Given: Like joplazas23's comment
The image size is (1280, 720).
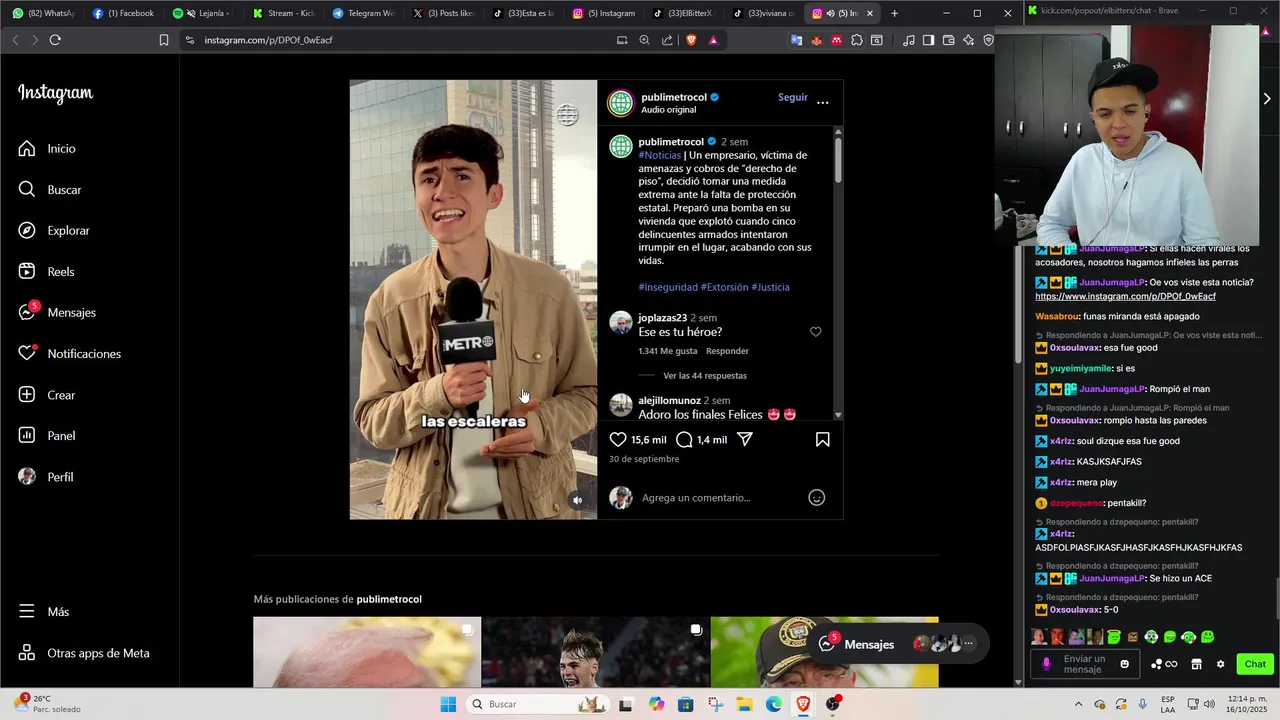Looking at the screenshot, I should (816, 332).
